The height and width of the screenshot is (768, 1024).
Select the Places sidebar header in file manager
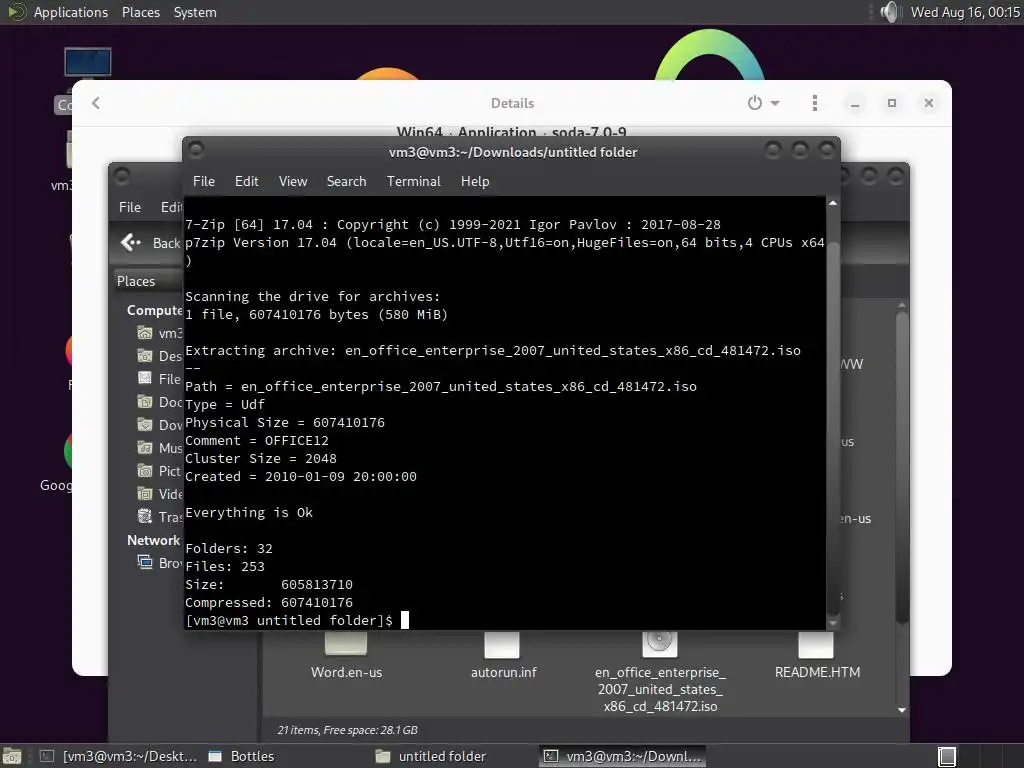tap(136, 281)
